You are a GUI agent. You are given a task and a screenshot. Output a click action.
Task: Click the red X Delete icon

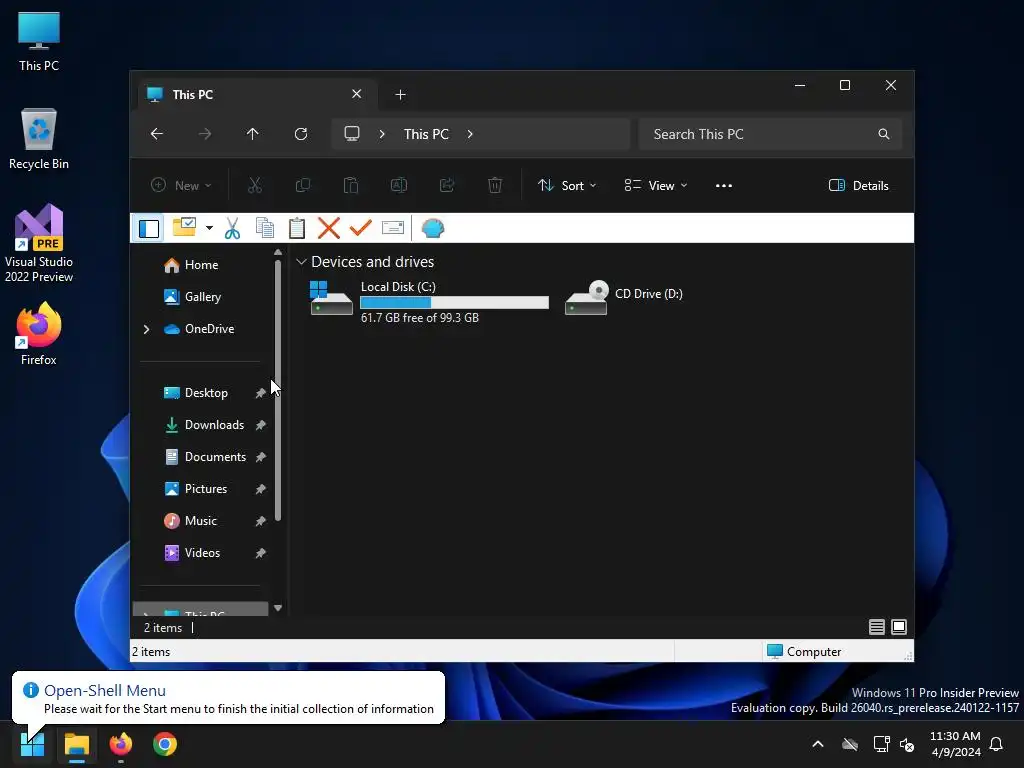328,228
